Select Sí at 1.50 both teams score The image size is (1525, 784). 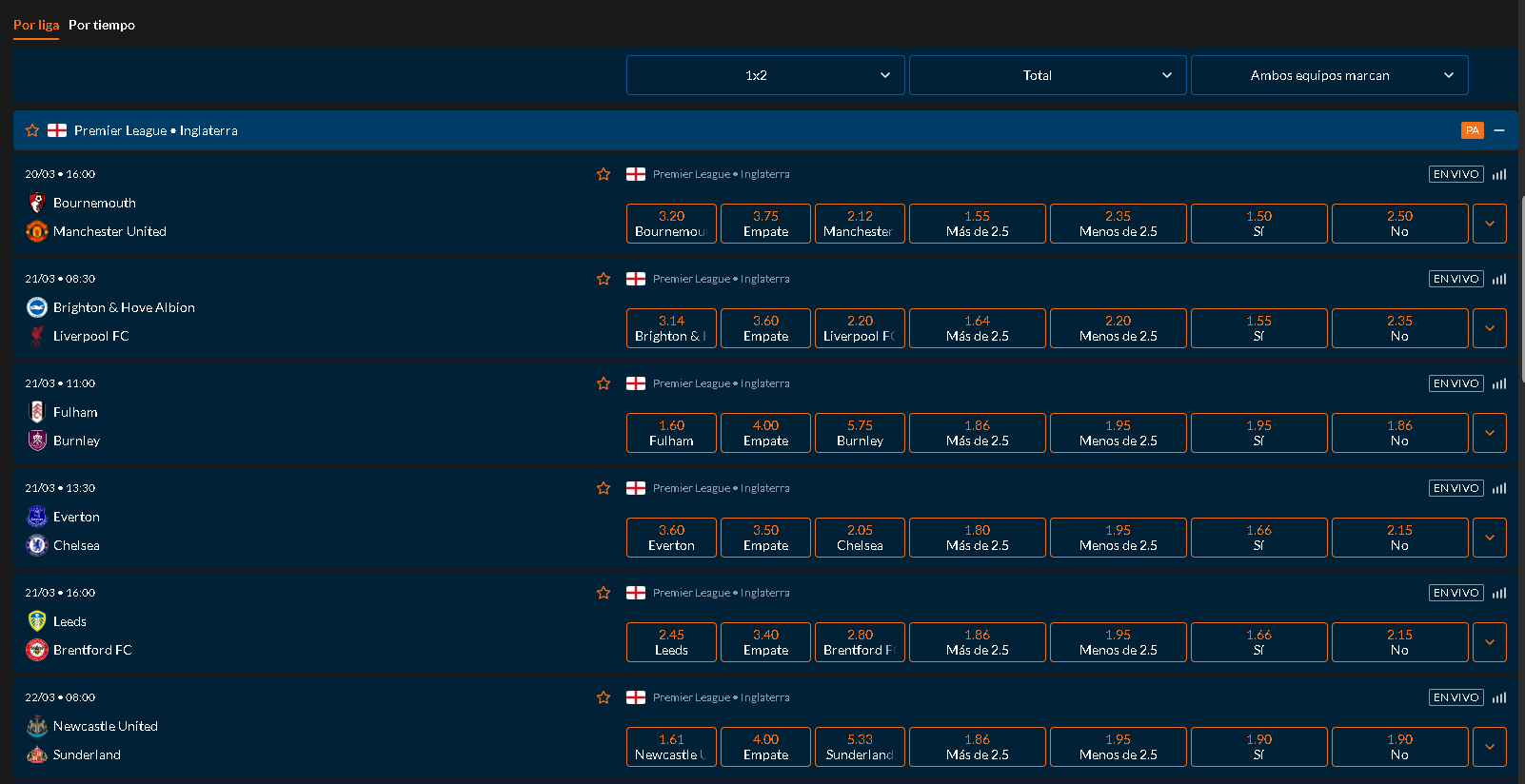click(x=1259, y=224)
